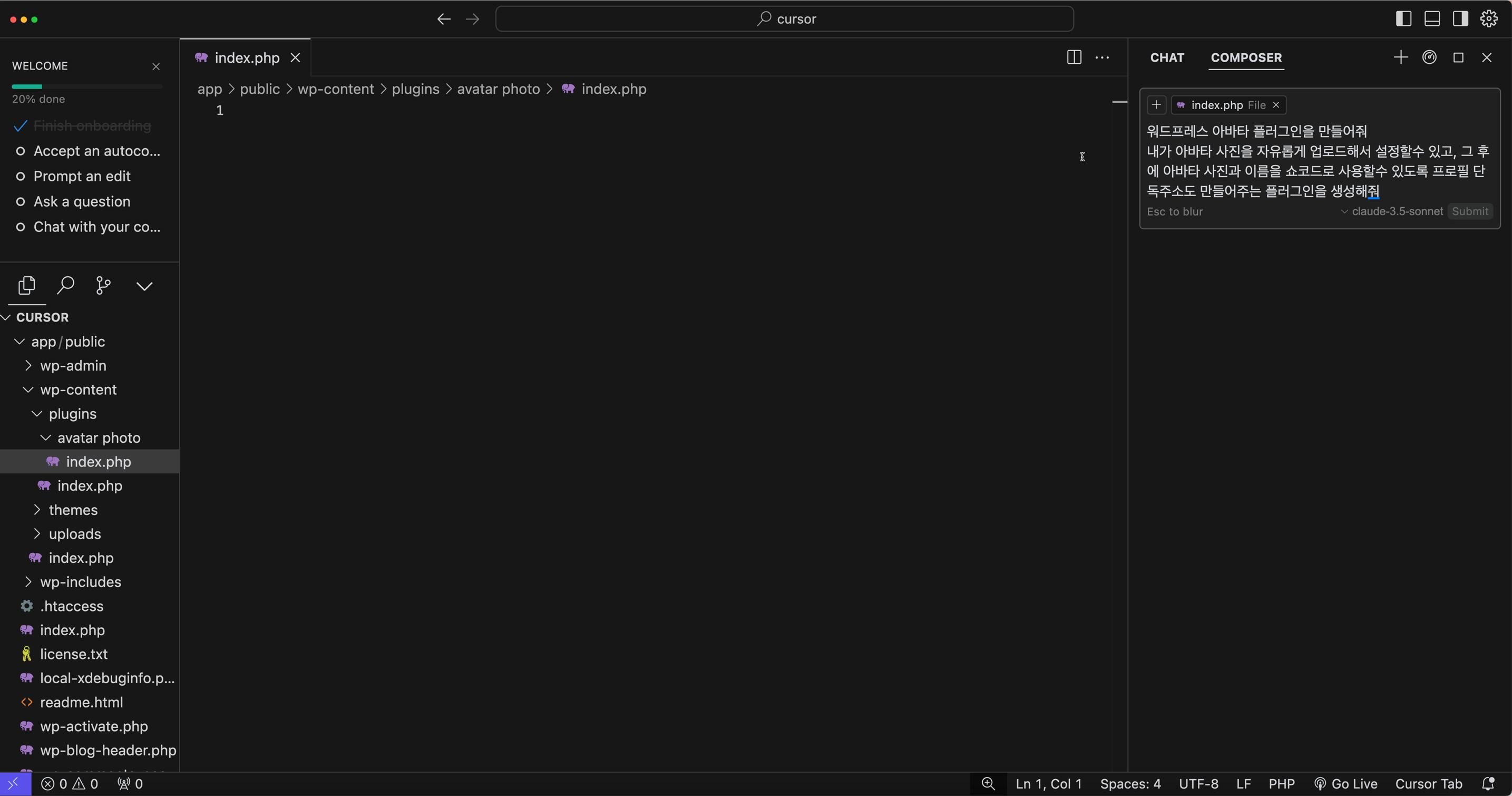Toggle the bottom panel layout button
This screenshot has width=1512, height=796.
pyautogui.click(x=1432, y=19)
